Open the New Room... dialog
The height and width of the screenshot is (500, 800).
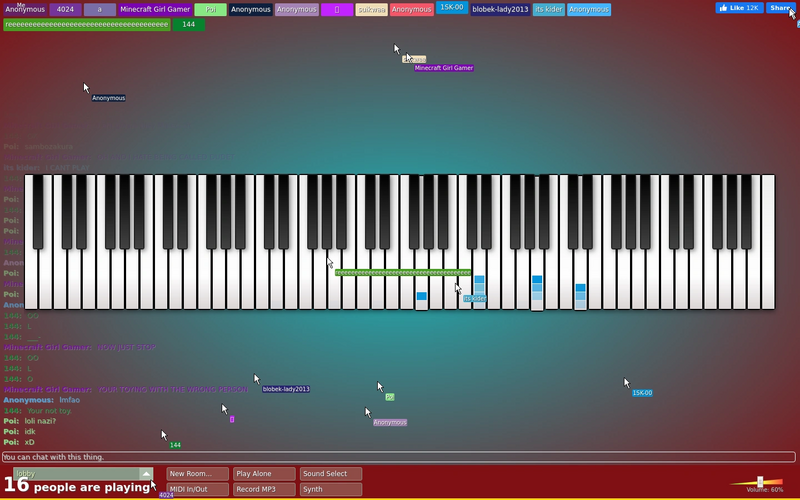click(x=197, y=473)
